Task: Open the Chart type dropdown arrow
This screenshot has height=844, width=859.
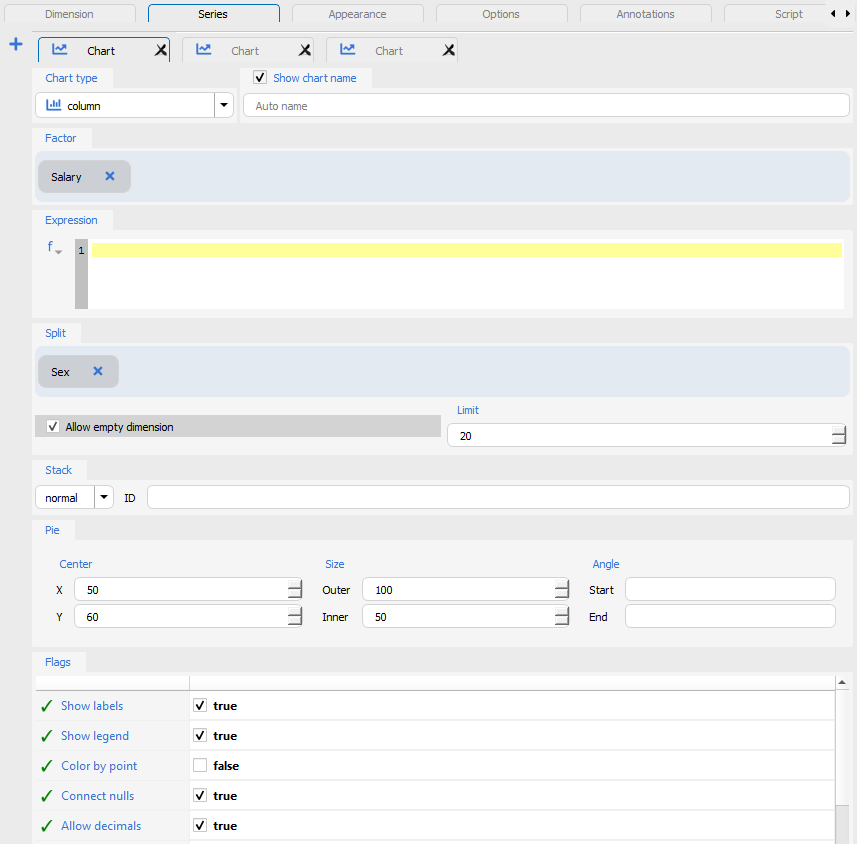Action: click(x=224, y=105)
